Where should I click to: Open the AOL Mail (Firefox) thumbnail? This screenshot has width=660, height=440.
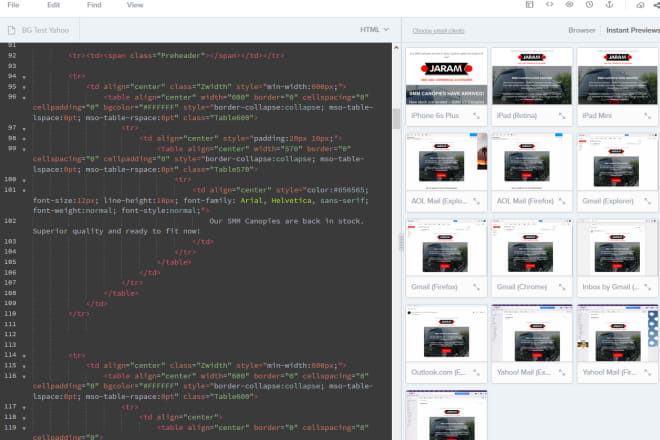tap(532, 162)
